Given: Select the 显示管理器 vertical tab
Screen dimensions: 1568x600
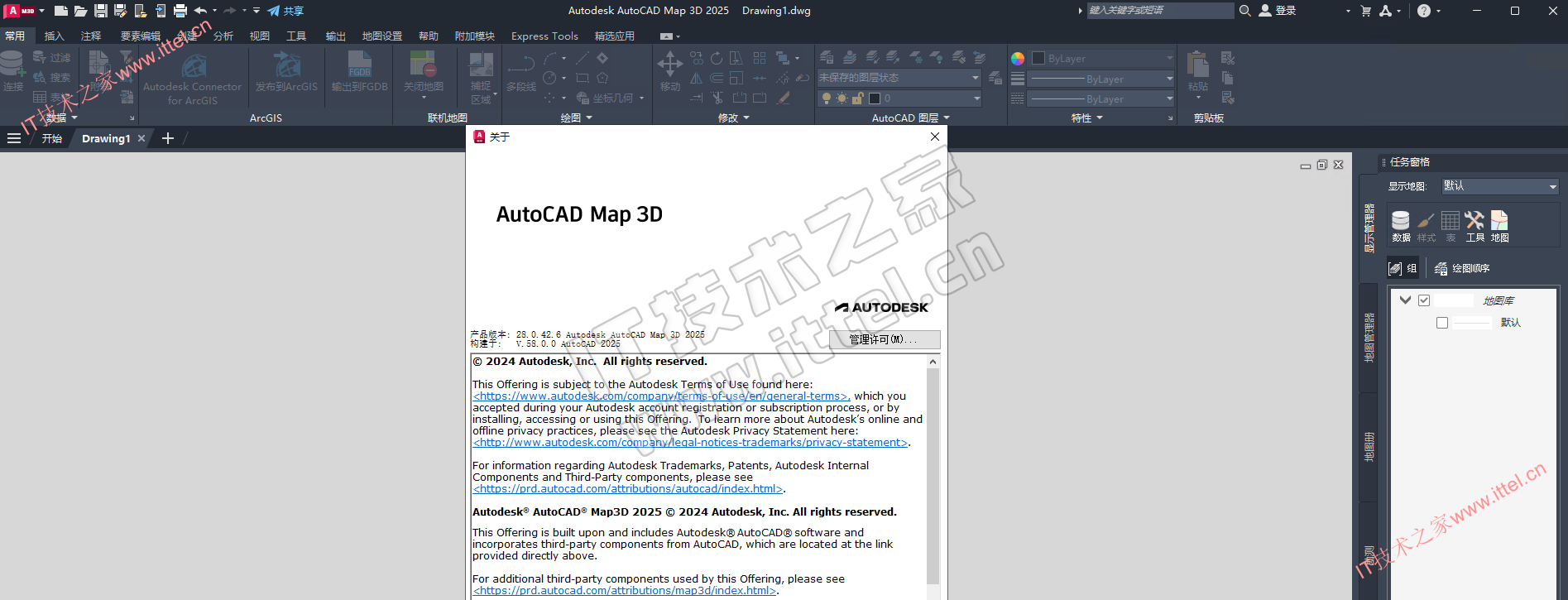Looking at the screenshot, I should (x=1369, y=228).
